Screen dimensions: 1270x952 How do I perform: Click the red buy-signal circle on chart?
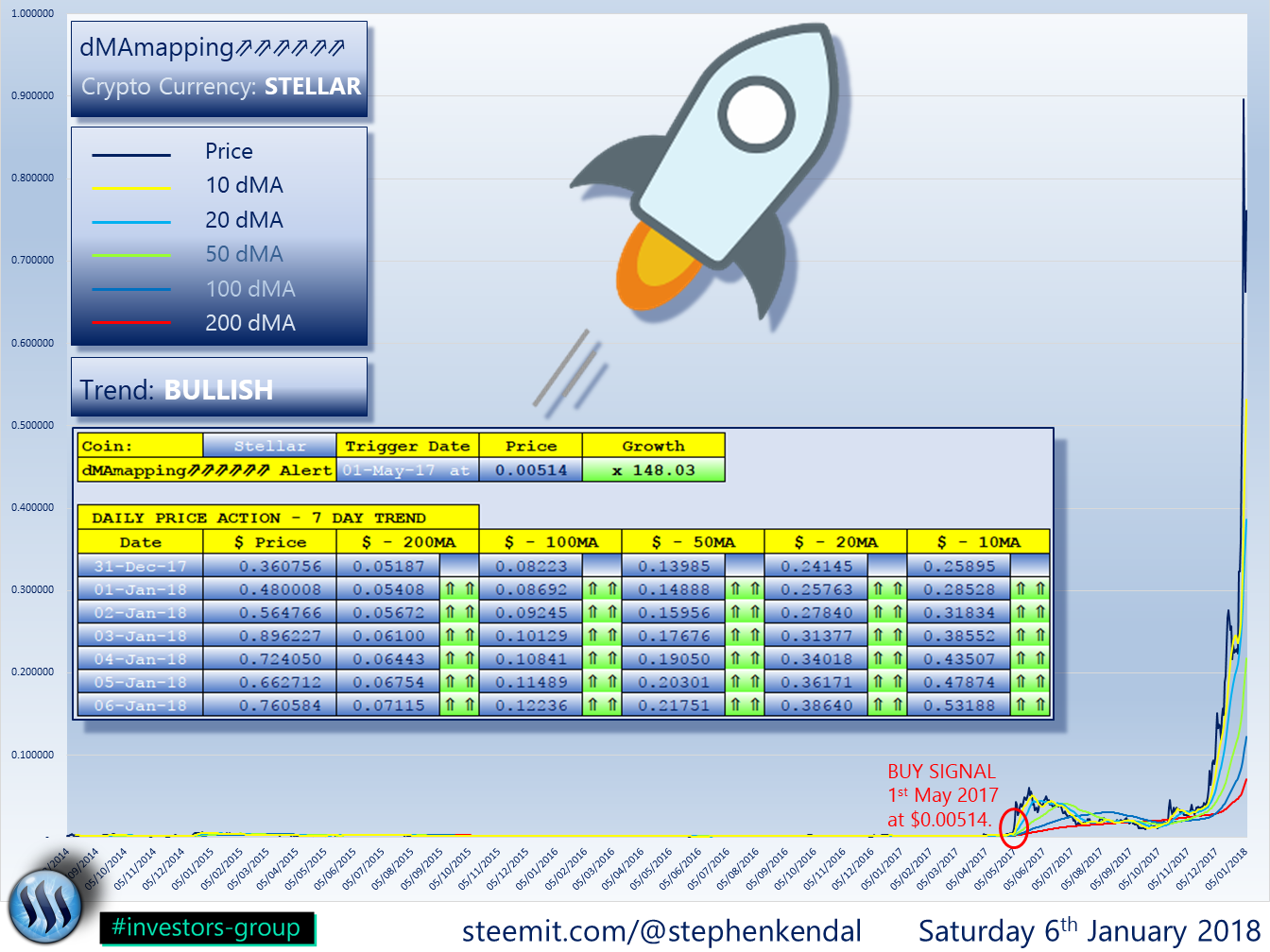1014,828
